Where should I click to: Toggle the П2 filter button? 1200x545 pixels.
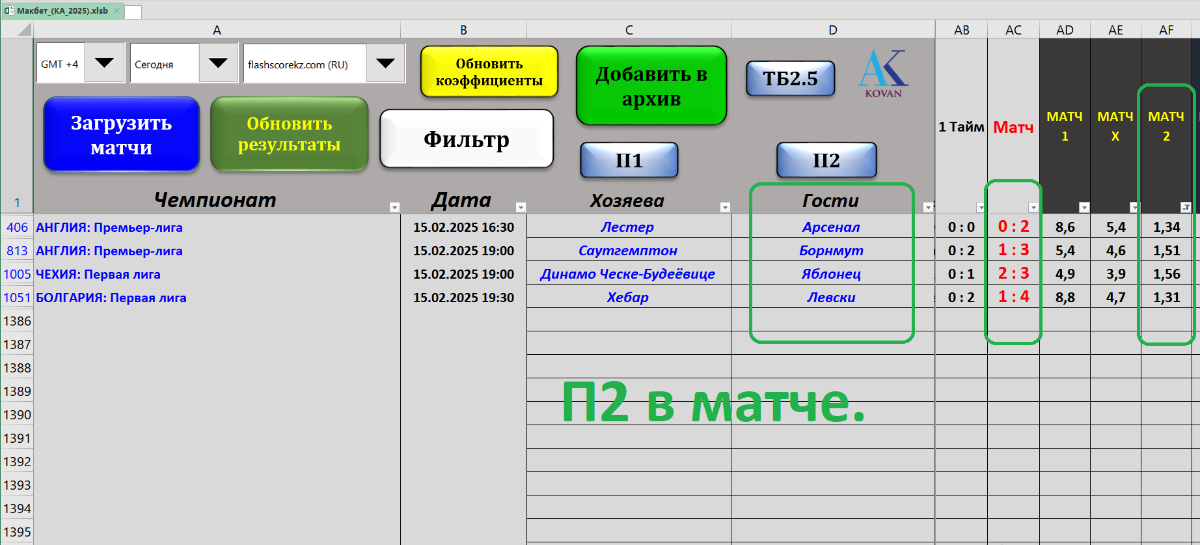[x=827, y=160]
